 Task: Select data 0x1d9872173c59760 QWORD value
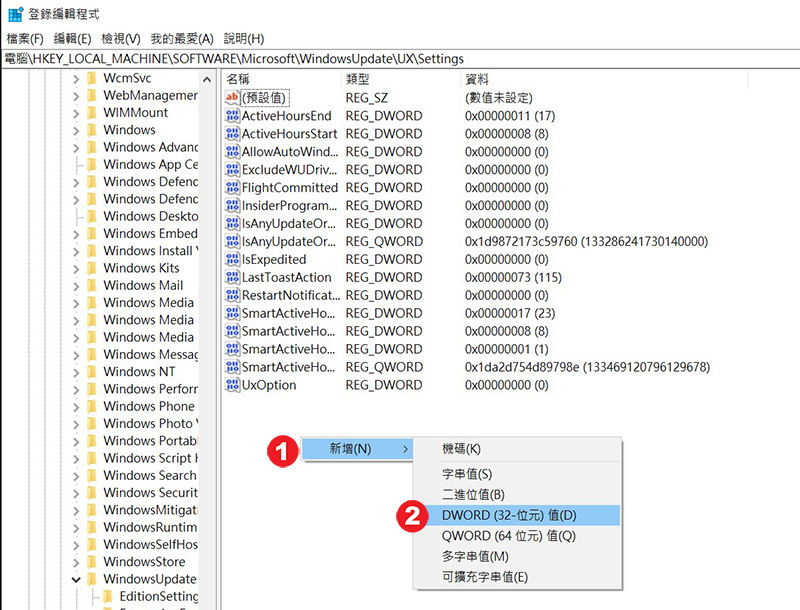[x=586, y=241]
